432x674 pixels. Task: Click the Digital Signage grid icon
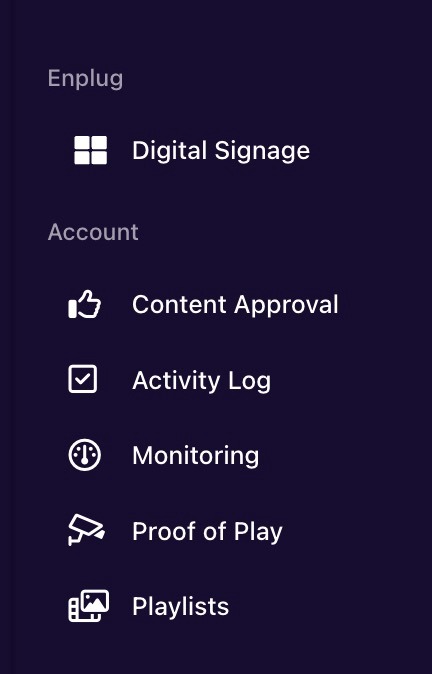click(90, 150)
